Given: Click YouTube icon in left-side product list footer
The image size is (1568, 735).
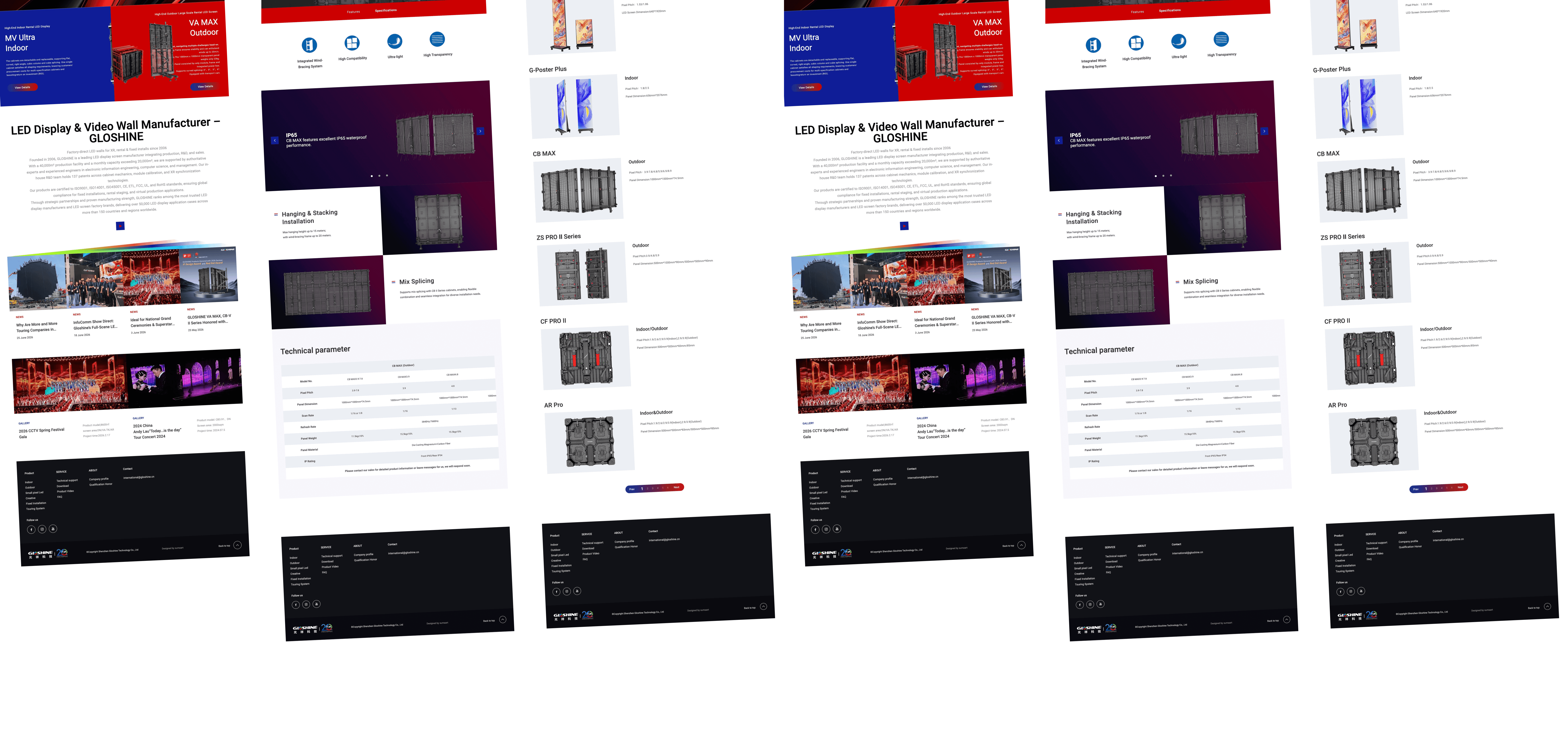Looking at the screenshot, I should [x=577, y=591].
